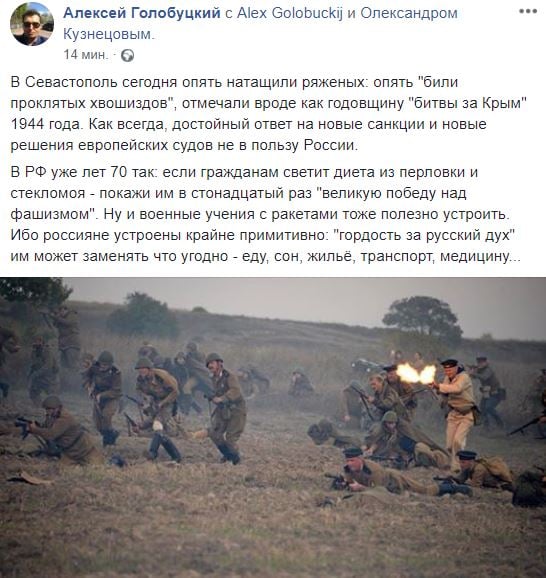This screenshot has width=546, height=578.
Task: Click the helmeted soldier running at photo center
Action: [x=224, y=408]
